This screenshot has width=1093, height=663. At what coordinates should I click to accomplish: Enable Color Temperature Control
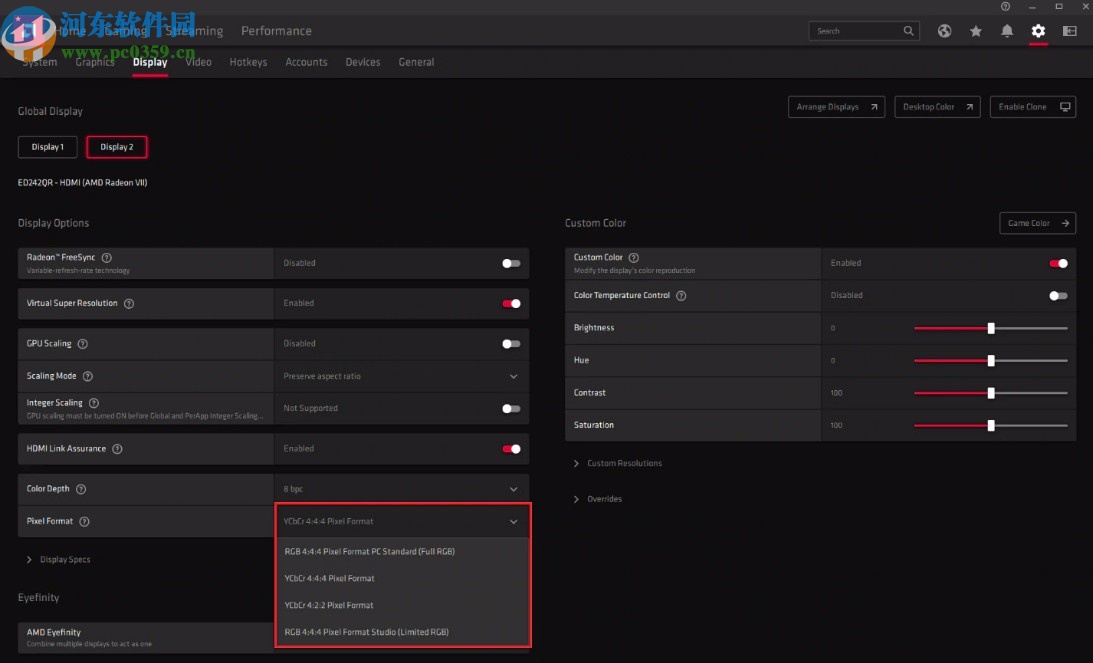point(1057,295)
